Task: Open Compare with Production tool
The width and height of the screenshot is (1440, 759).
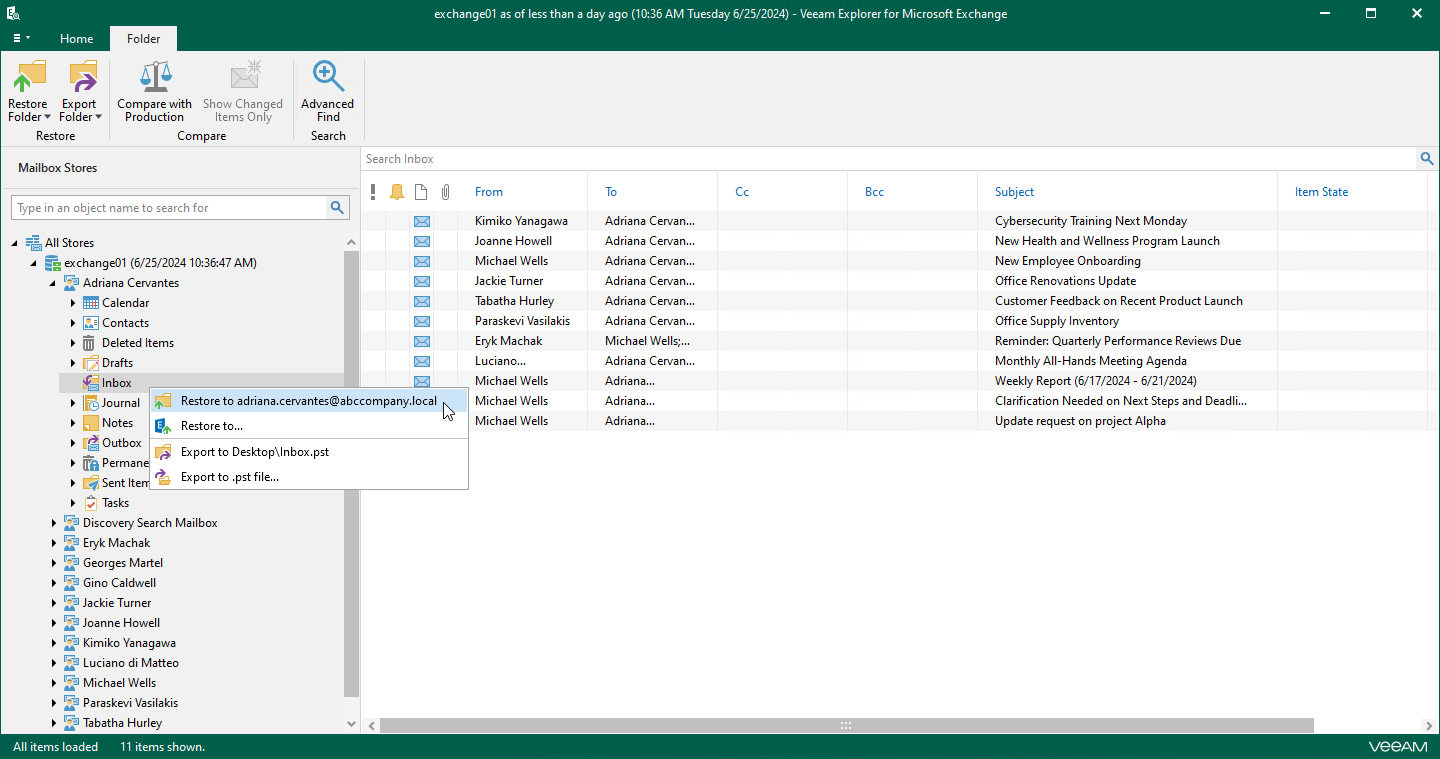Action: click(154, 90)
